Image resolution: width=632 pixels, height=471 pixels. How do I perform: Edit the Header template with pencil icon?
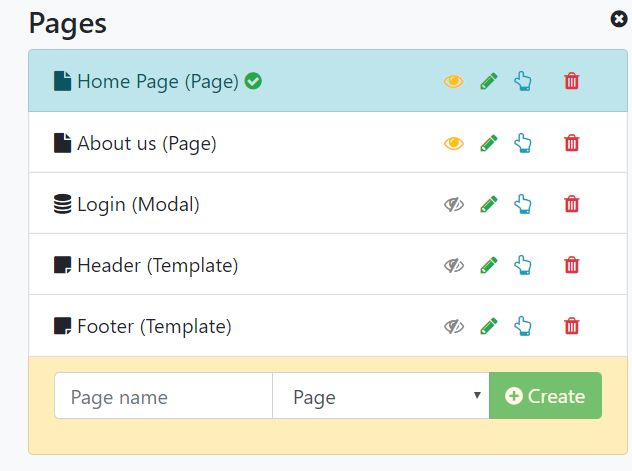coord(488,265)
